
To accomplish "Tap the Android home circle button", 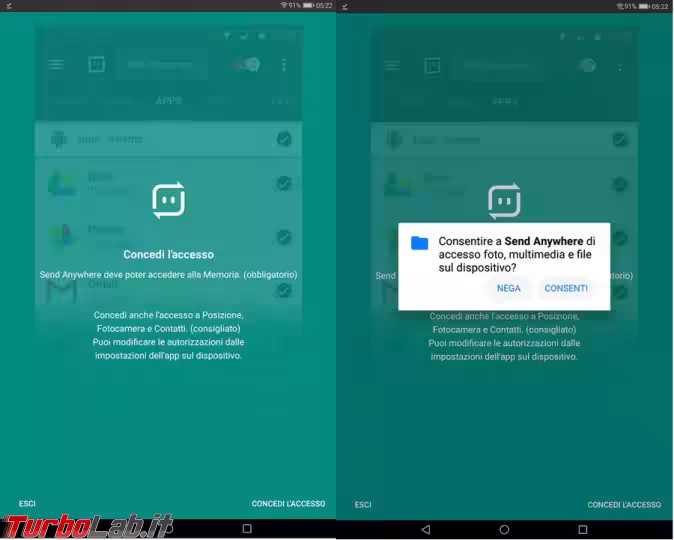I will coord(504,528).
